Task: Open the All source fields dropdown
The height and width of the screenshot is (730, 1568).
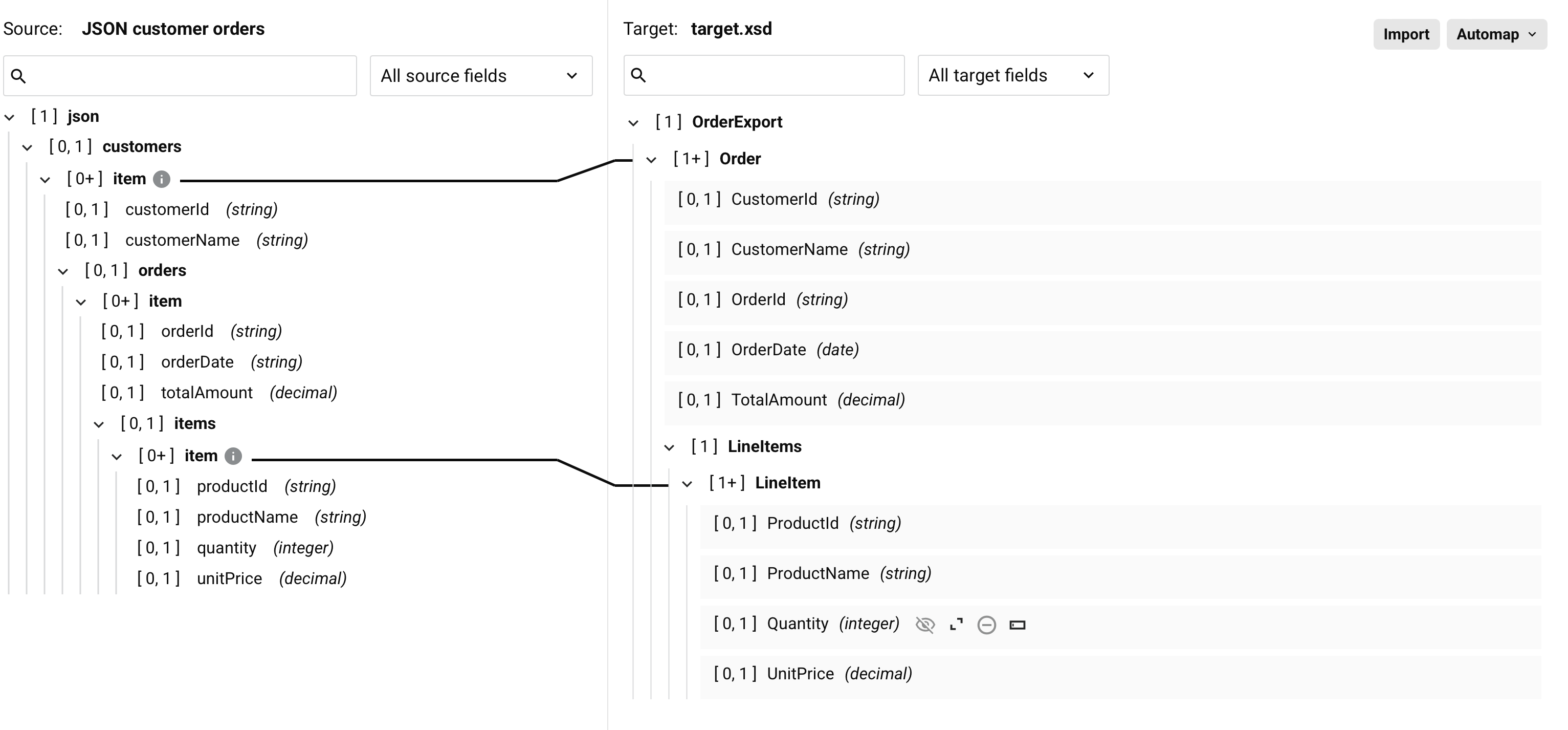Action: 480,75
